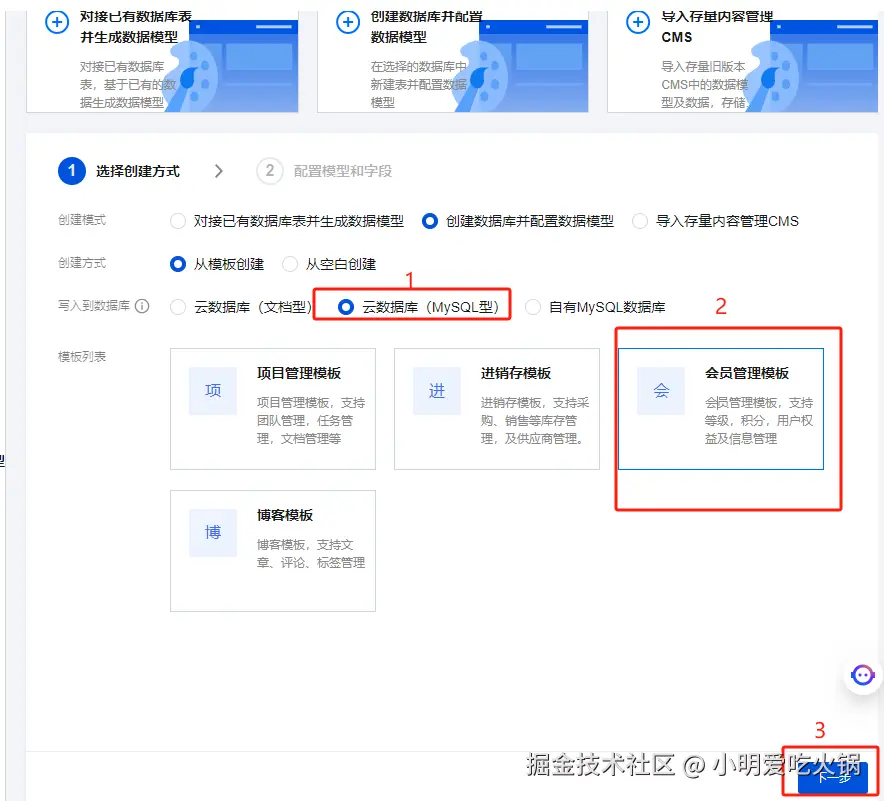884x801 pixels.
Task: Open the help chat bubble in bottom corner
Action: point(862,675)
